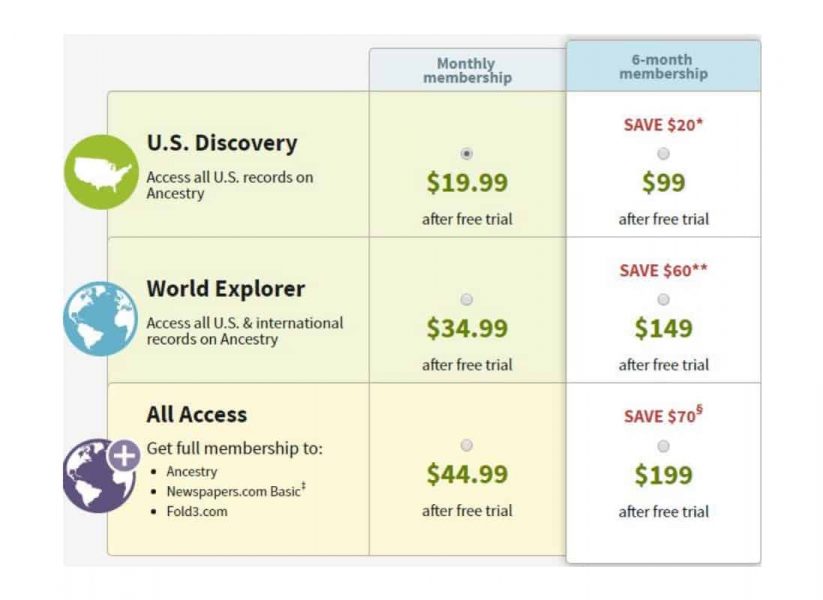Image resolution: width=823 pixels, height=600 pixels.
Task: Click the blue World Explorer globe icon
Action: [x=100, y=319]
